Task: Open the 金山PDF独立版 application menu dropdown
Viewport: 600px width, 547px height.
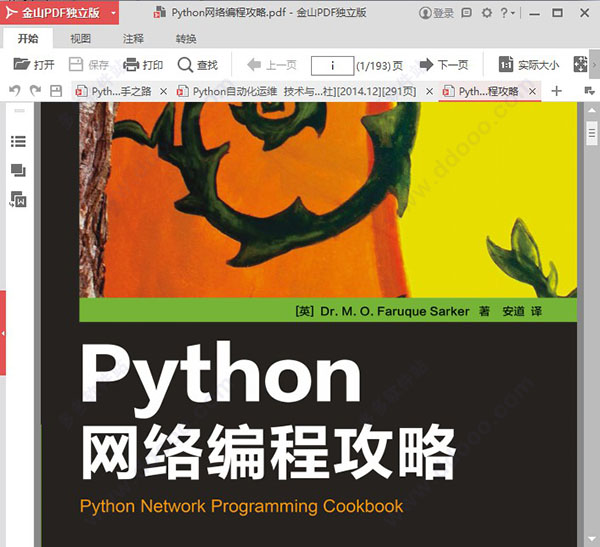Action: 113,13
